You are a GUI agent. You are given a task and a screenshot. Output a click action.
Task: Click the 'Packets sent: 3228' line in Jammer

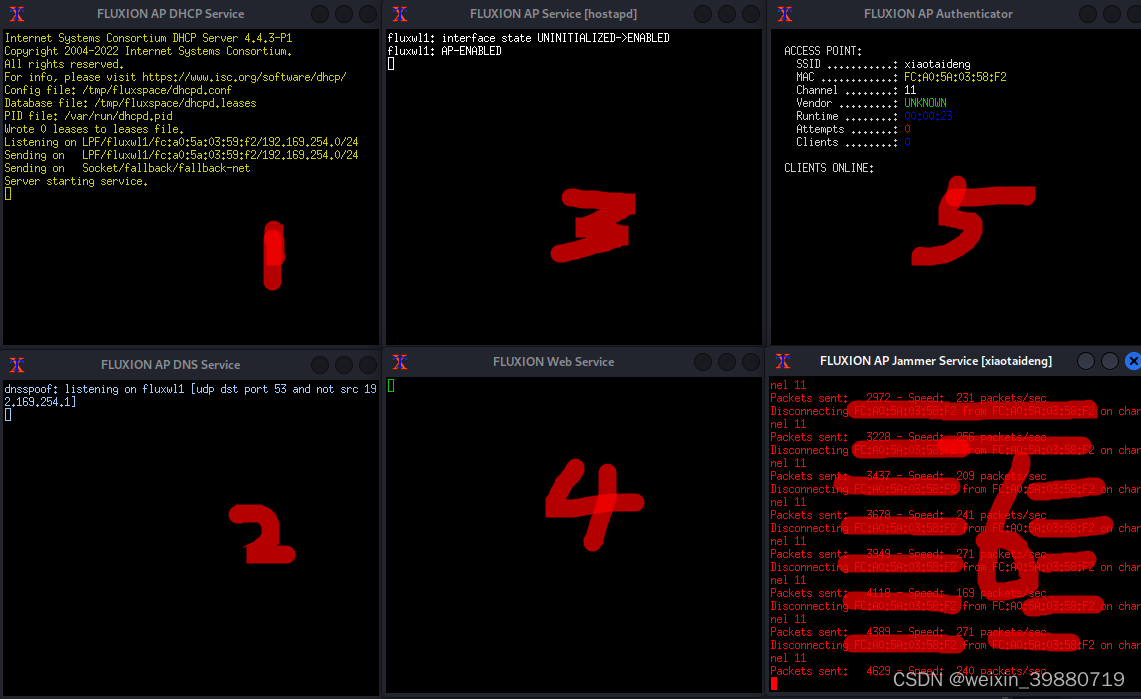pyautogui.click(x=908, y=437)
